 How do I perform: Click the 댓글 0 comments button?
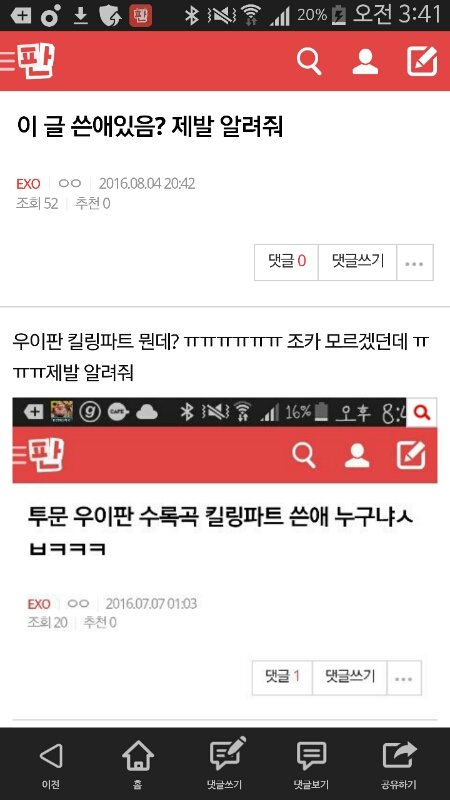[286, 262]
